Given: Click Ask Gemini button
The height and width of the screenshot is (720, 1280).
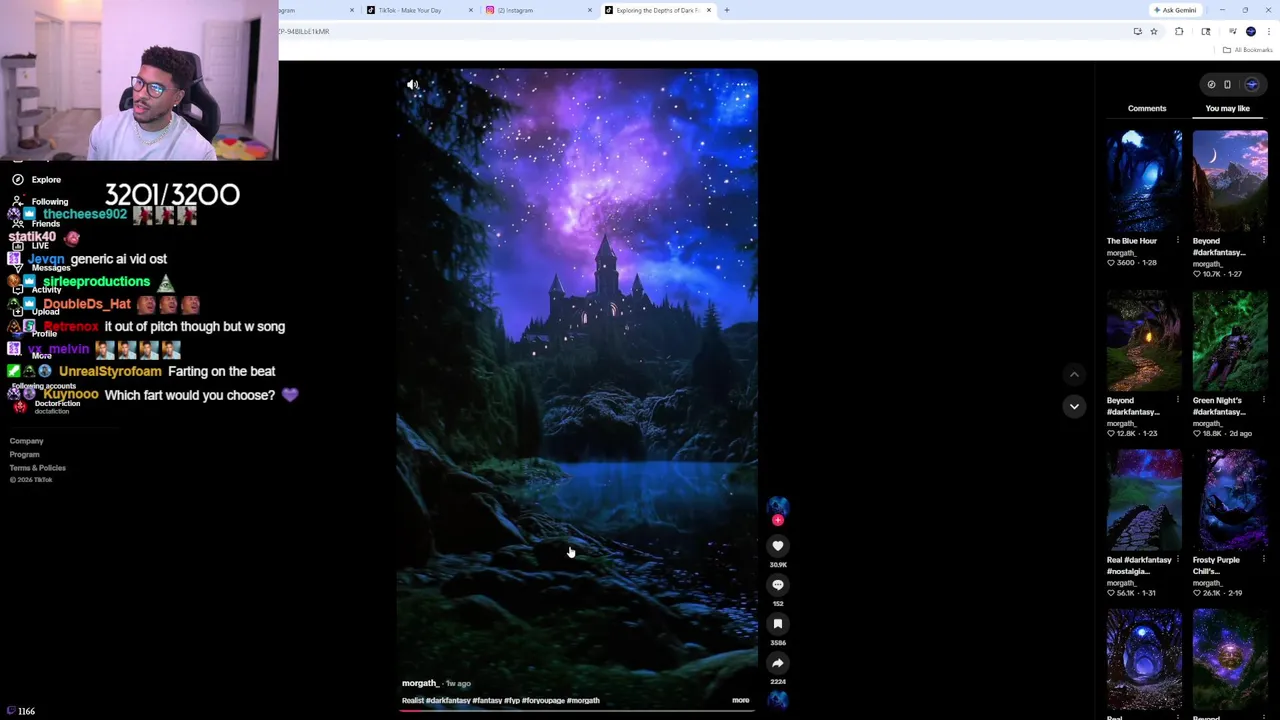Looking at the screenshot, I should (x=1175, y=10).
